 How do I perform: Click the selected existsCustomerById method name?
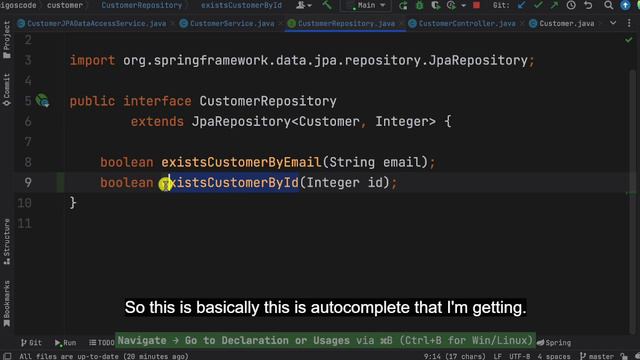[230, 182]
